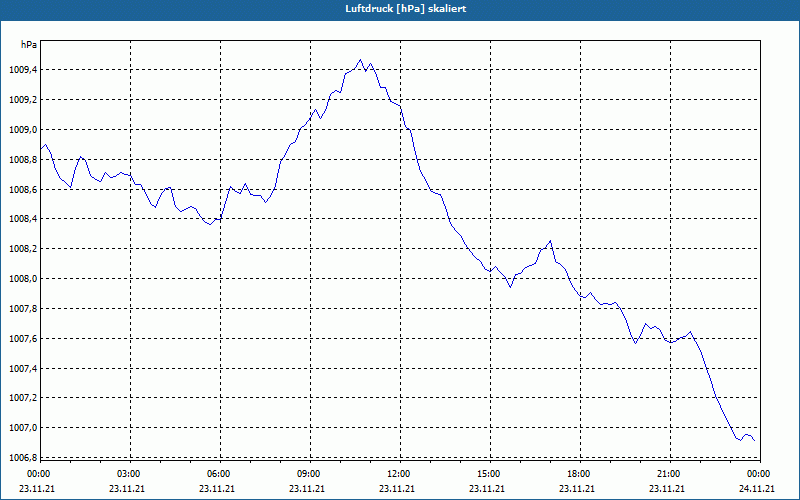Viewport: 800px width, 500px height.
Task: Click the 23.11.21 date under 21:00
Action: pyautogui.click(x=667, y=489)
